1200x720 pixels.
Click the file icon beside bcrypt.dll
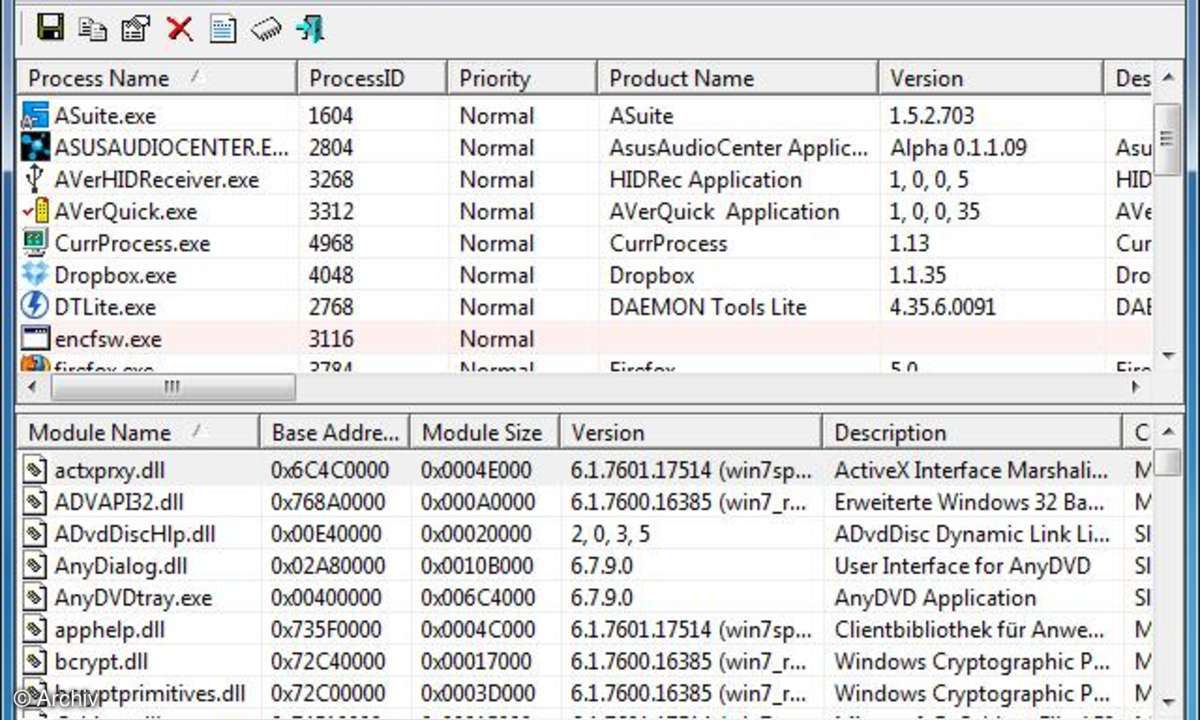coord(36,661)
